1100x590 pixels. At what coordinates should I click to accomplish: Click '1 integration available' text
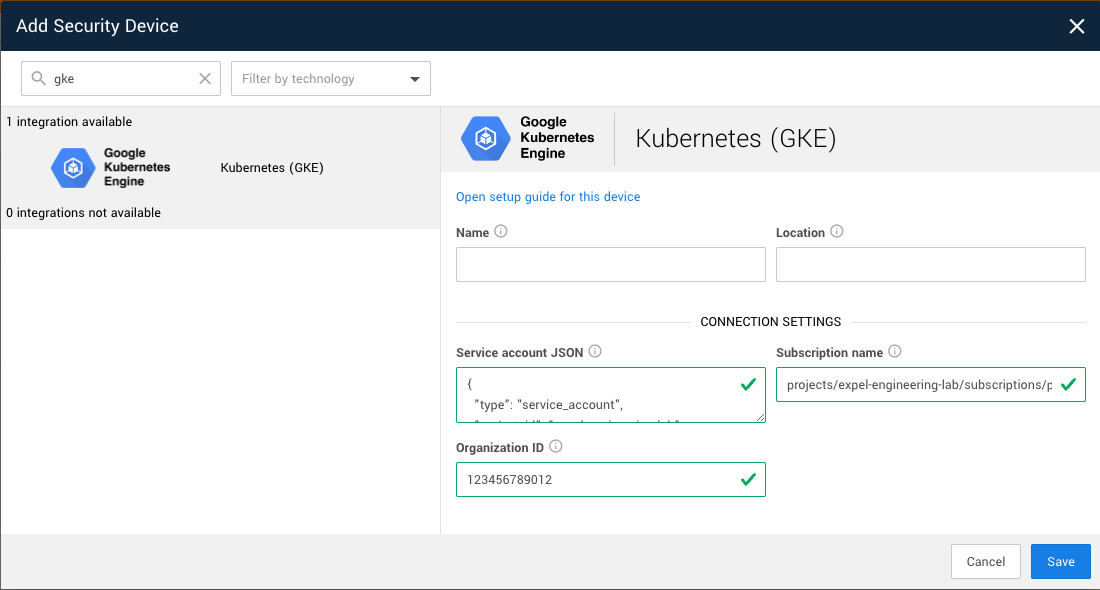(69, 122)
